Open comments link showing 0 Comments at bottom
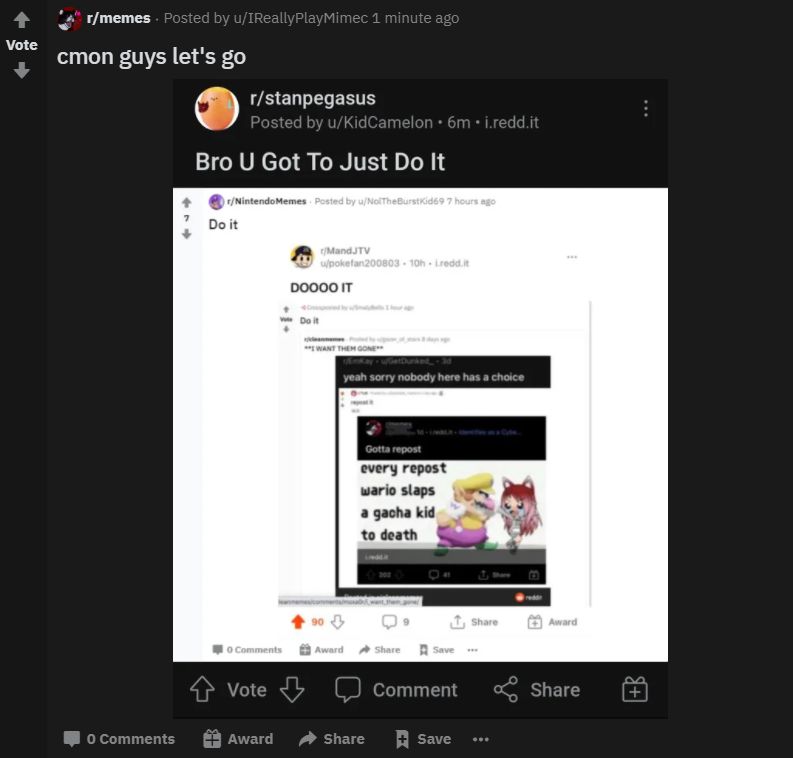The width and height of the screenshot is (793, 758). pyautogui.click(x=119, y=739)
